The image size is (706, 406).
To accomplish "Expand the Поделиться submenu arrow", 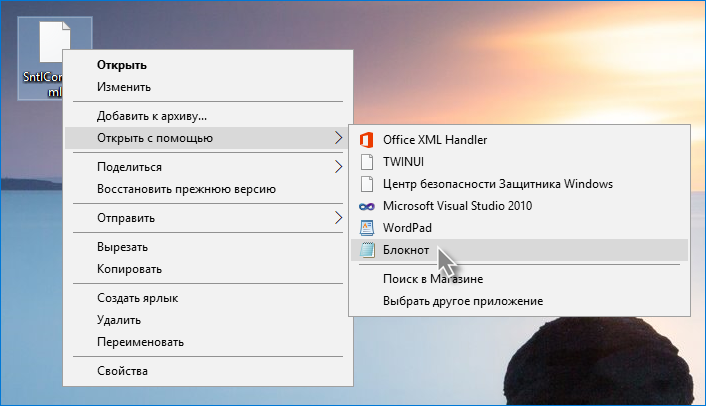I will (339, 167).
